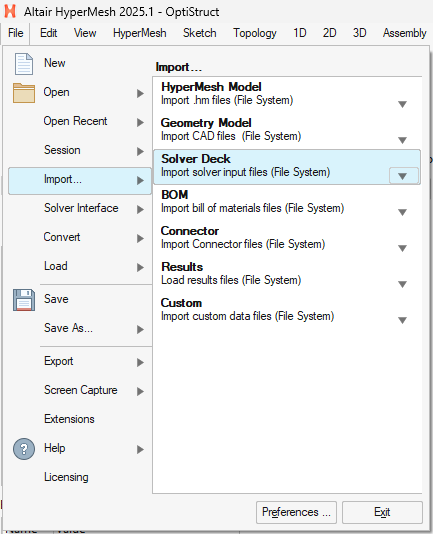
Task: Click the Import... menu entry
Action: (80, 181)
